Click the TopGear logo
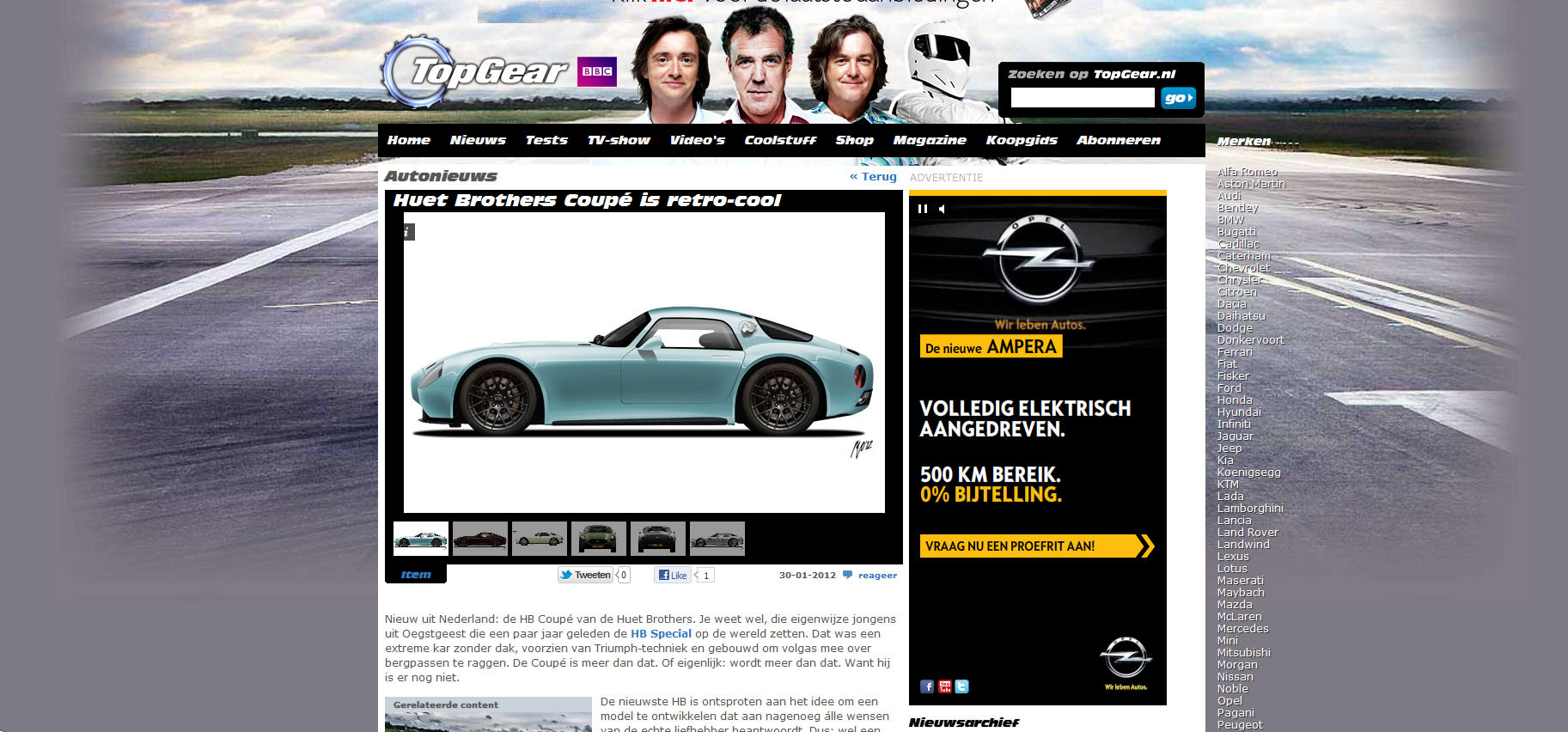 475,71
